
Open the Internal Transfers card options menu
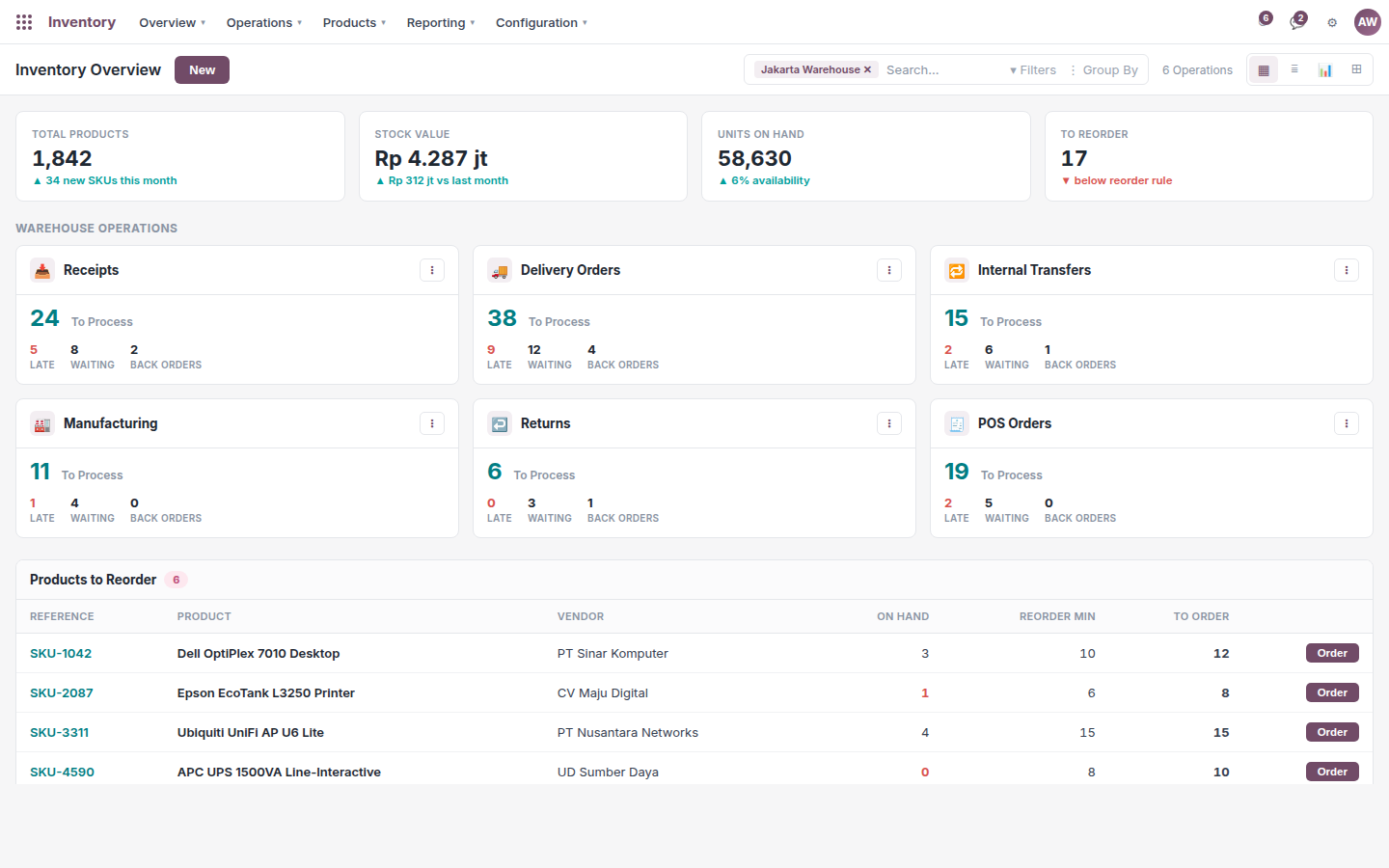[1347, 270]
